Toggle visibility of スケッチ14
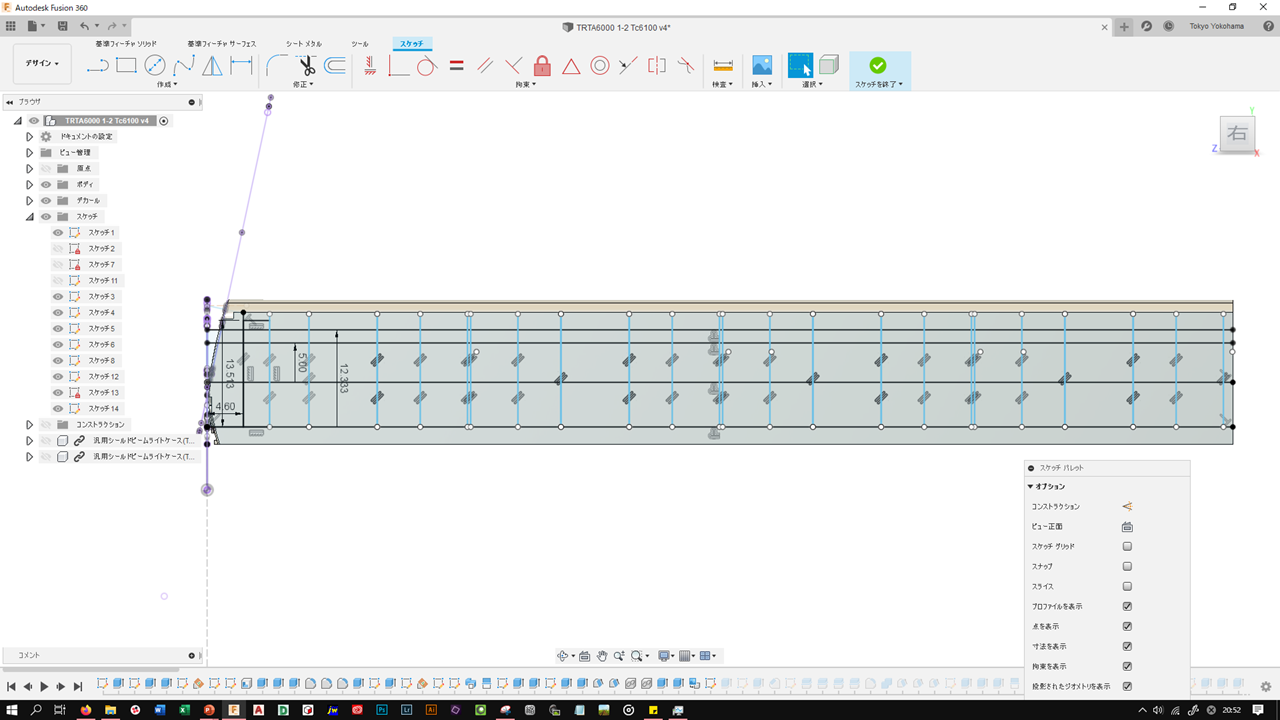This screenshot has width=1280, height=720. [58, 408]
